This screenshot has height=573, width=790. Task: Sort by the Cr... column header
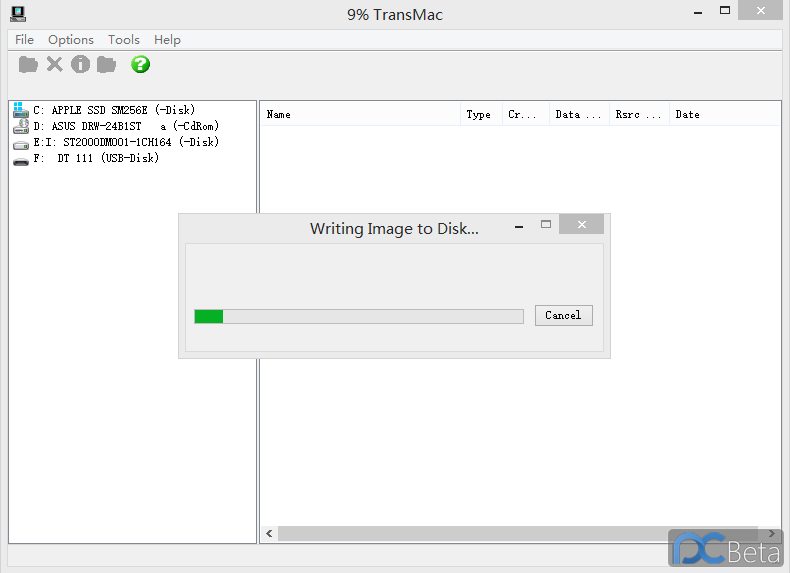(x=525, y=114)
